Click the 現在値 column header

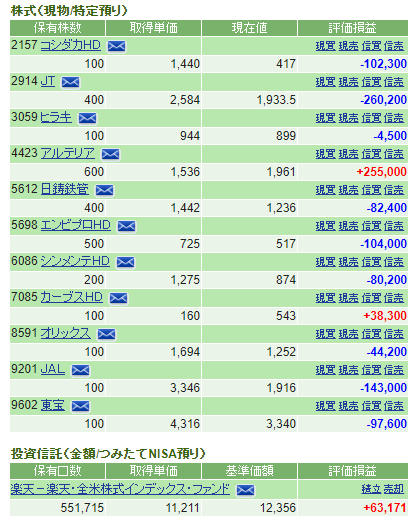(x=250, y=28)
